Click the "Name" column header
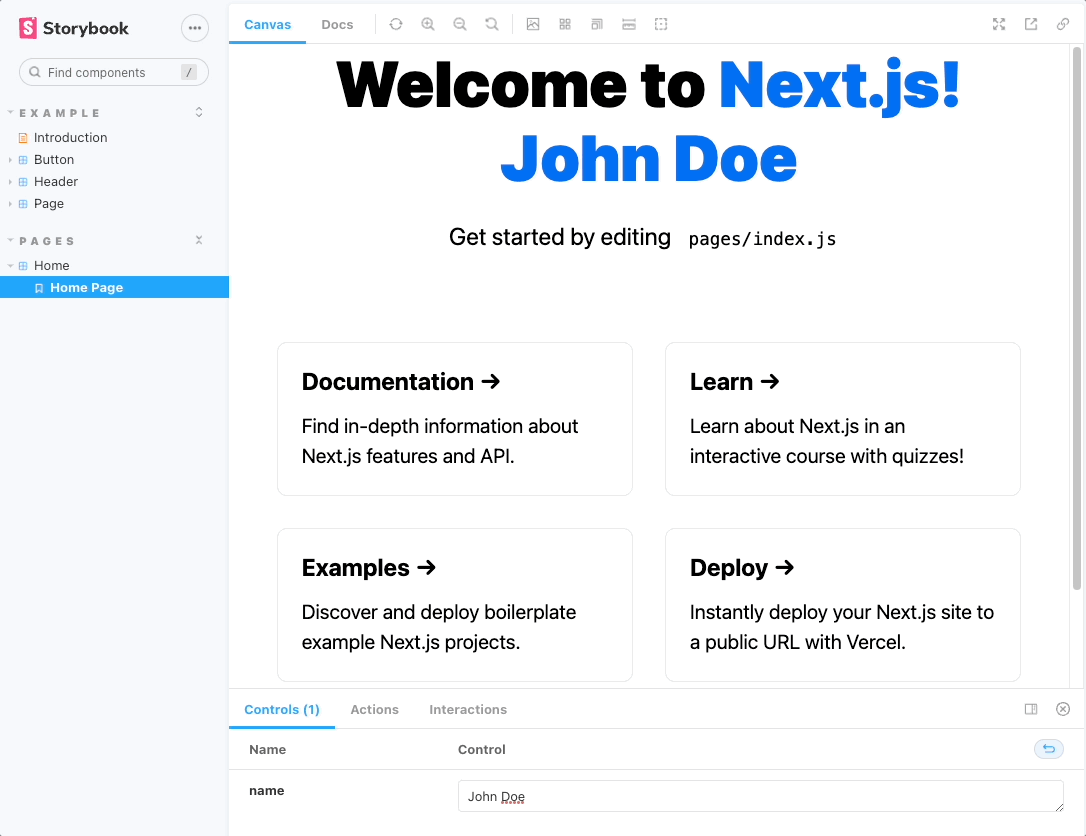1086x836 pixels. pos(267,749)
